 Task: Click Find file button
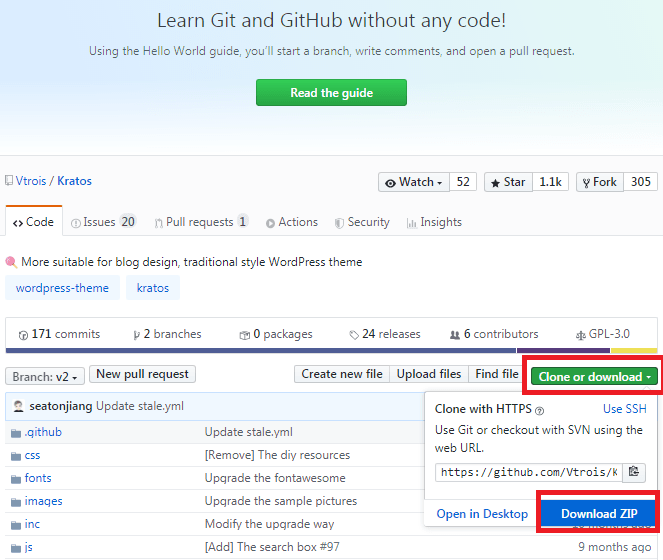click(496, 374)
